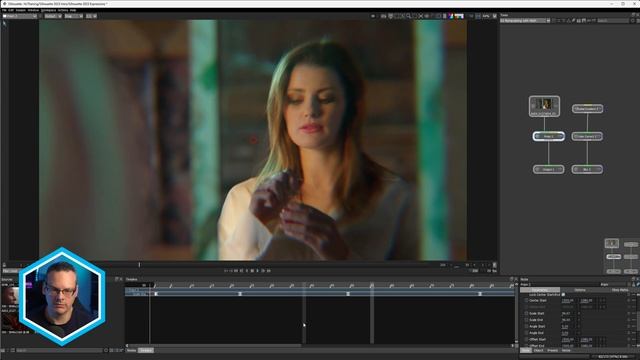This screenshot has height=360, width=640.
Task: Open the Trees panel session dropdown
Action: (x=525, y=20)
